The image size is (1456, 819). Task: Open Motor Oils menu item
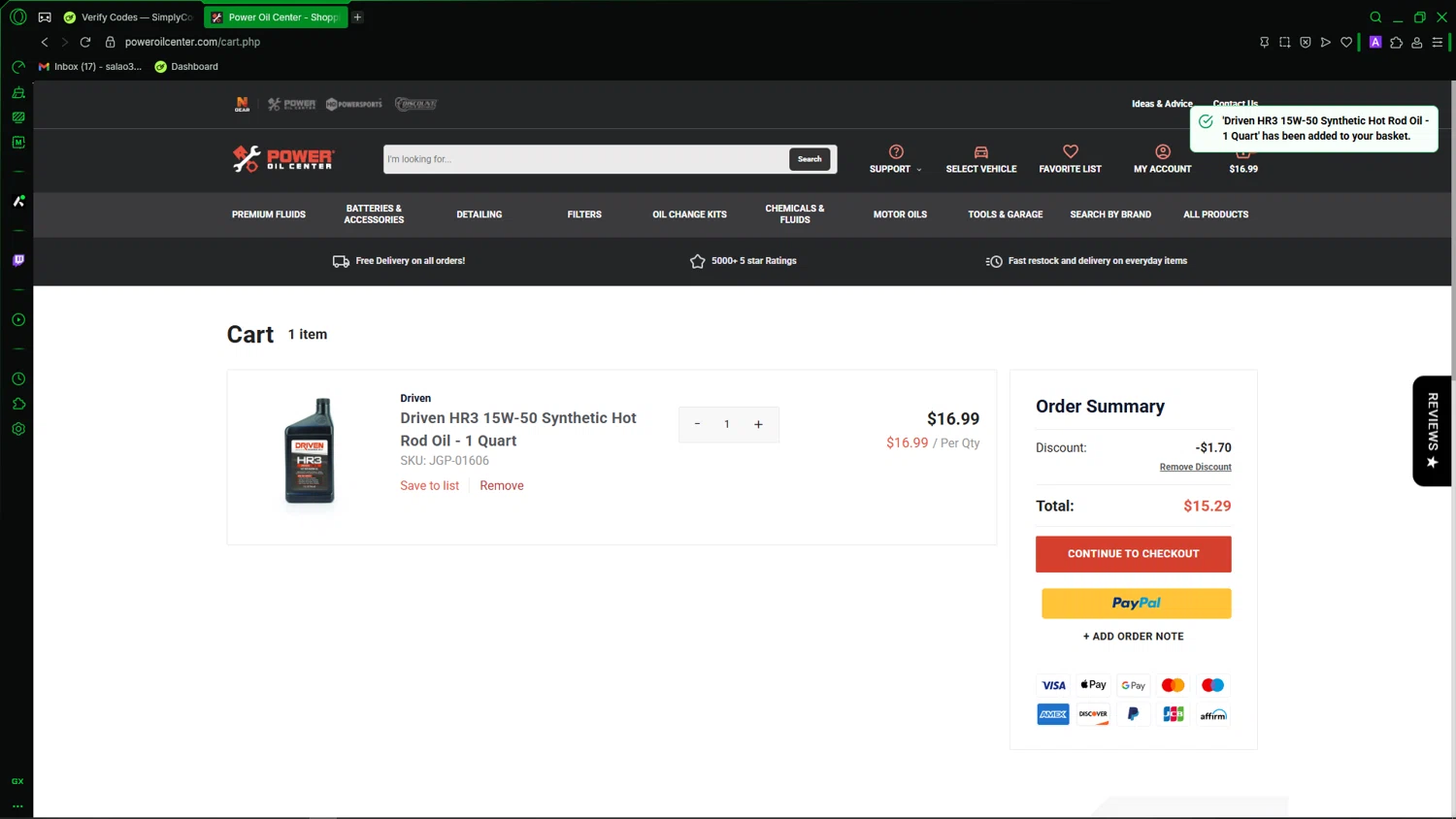coord(900,214)
